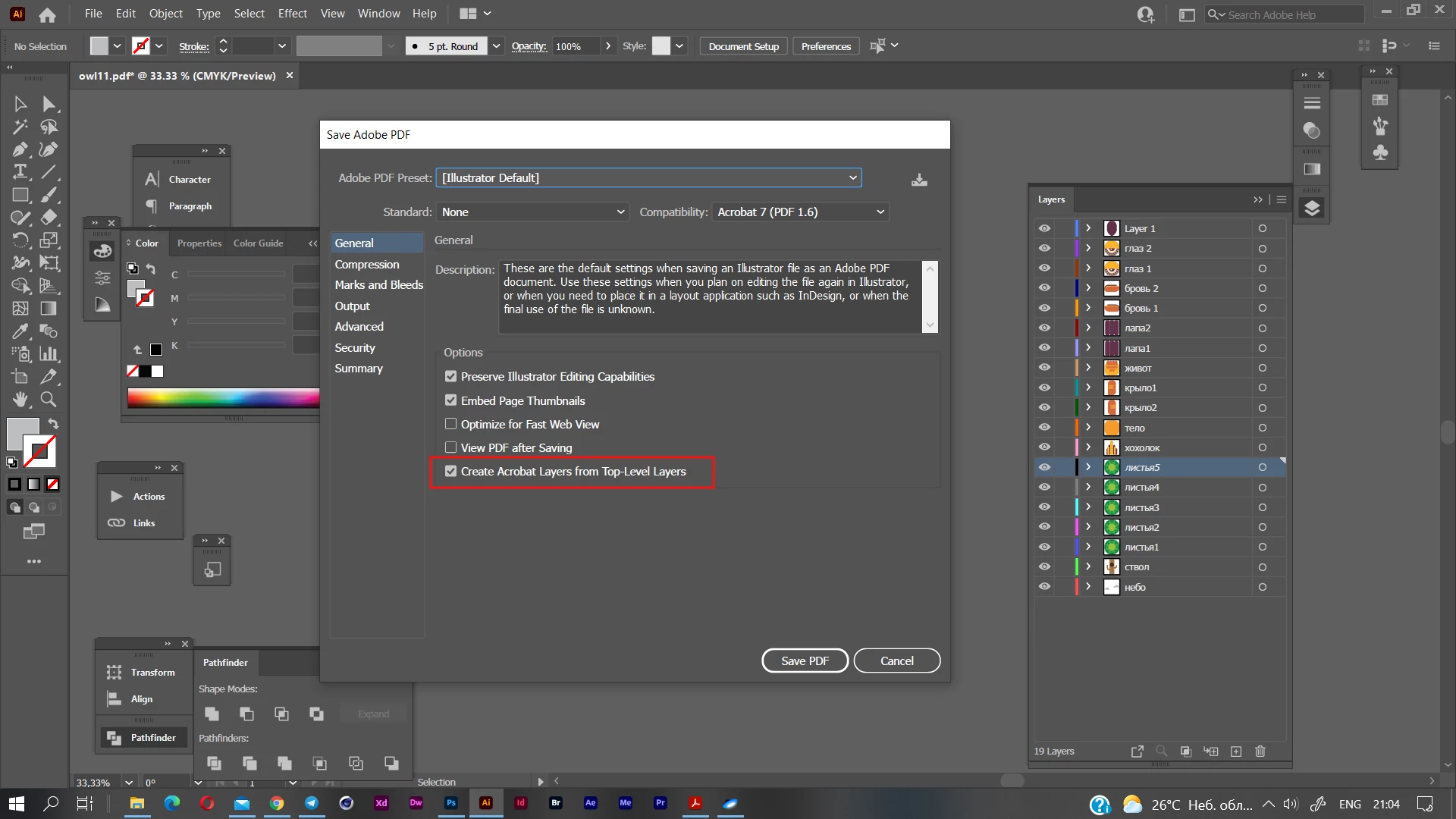Check View PDF after Saving
The width and height of the screenshot is (1456, 819).
pos(450,447)
